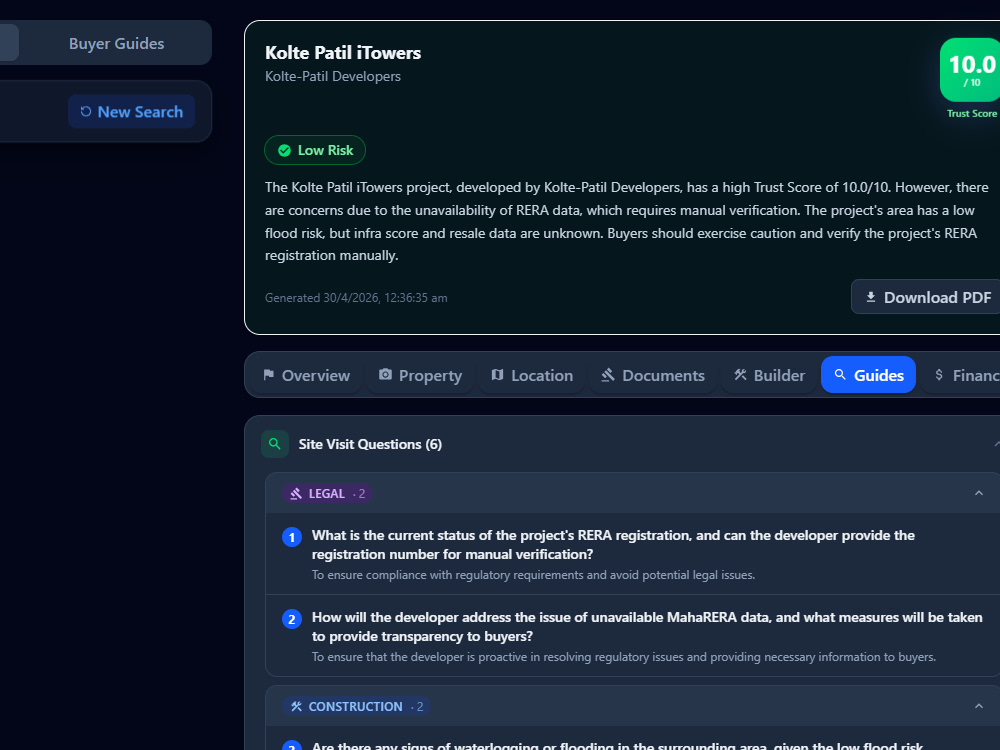This screenshot has width=1000, height=750.
Task: Click question number 1 badge
Action: tap(292, 537)
